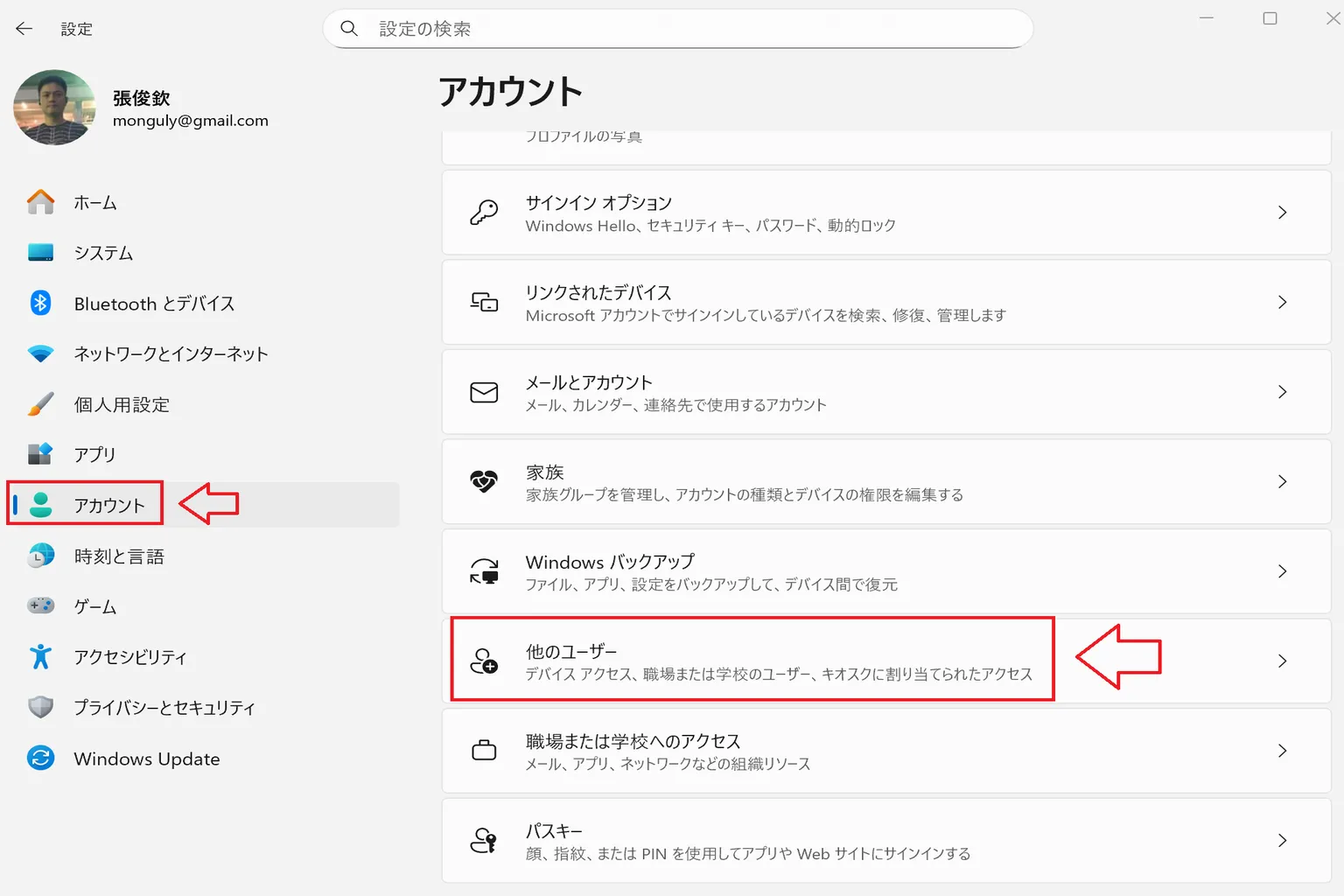Open the パスキー title

point(554,831)
